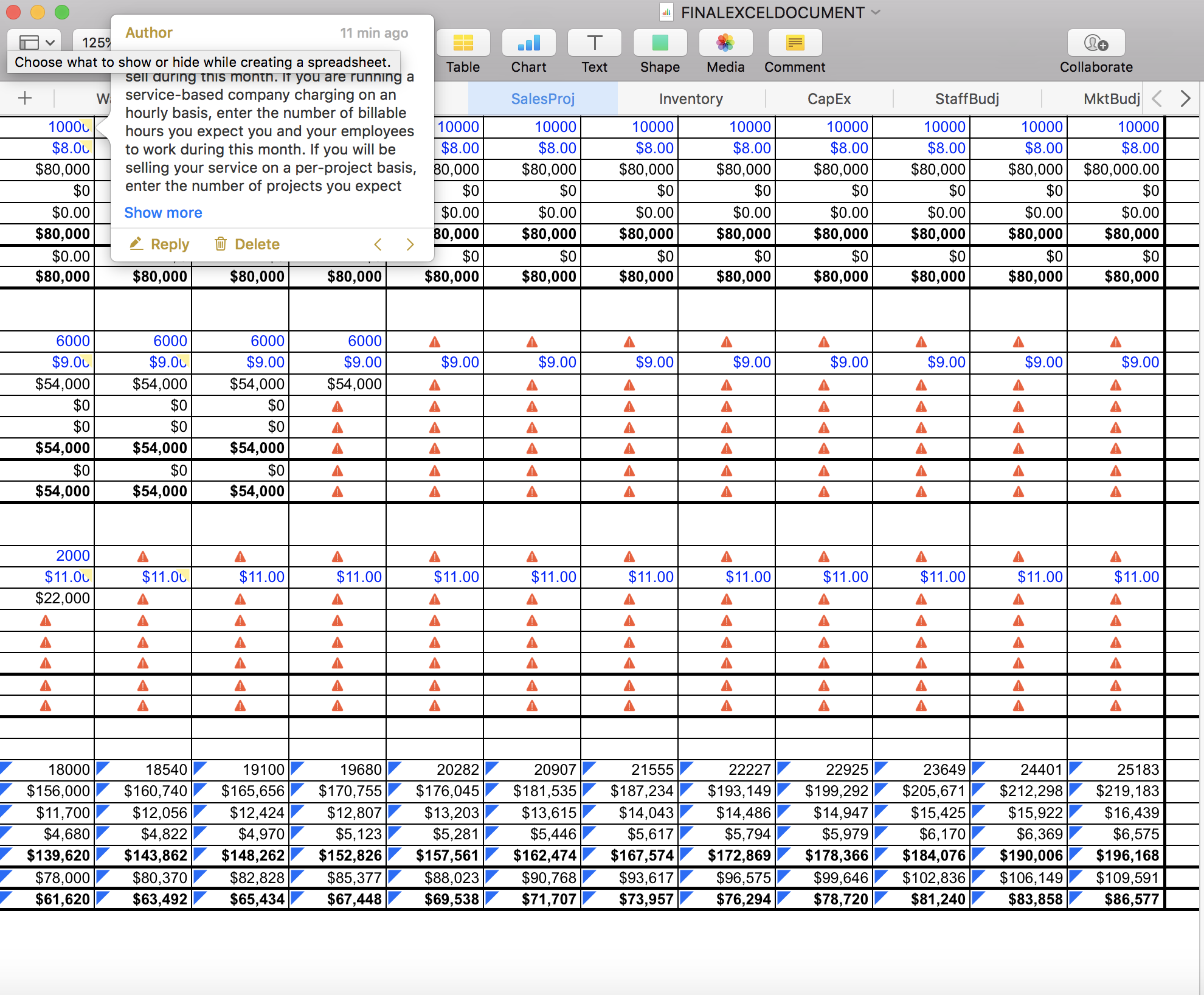Go to the previous comment

[378, 244]
